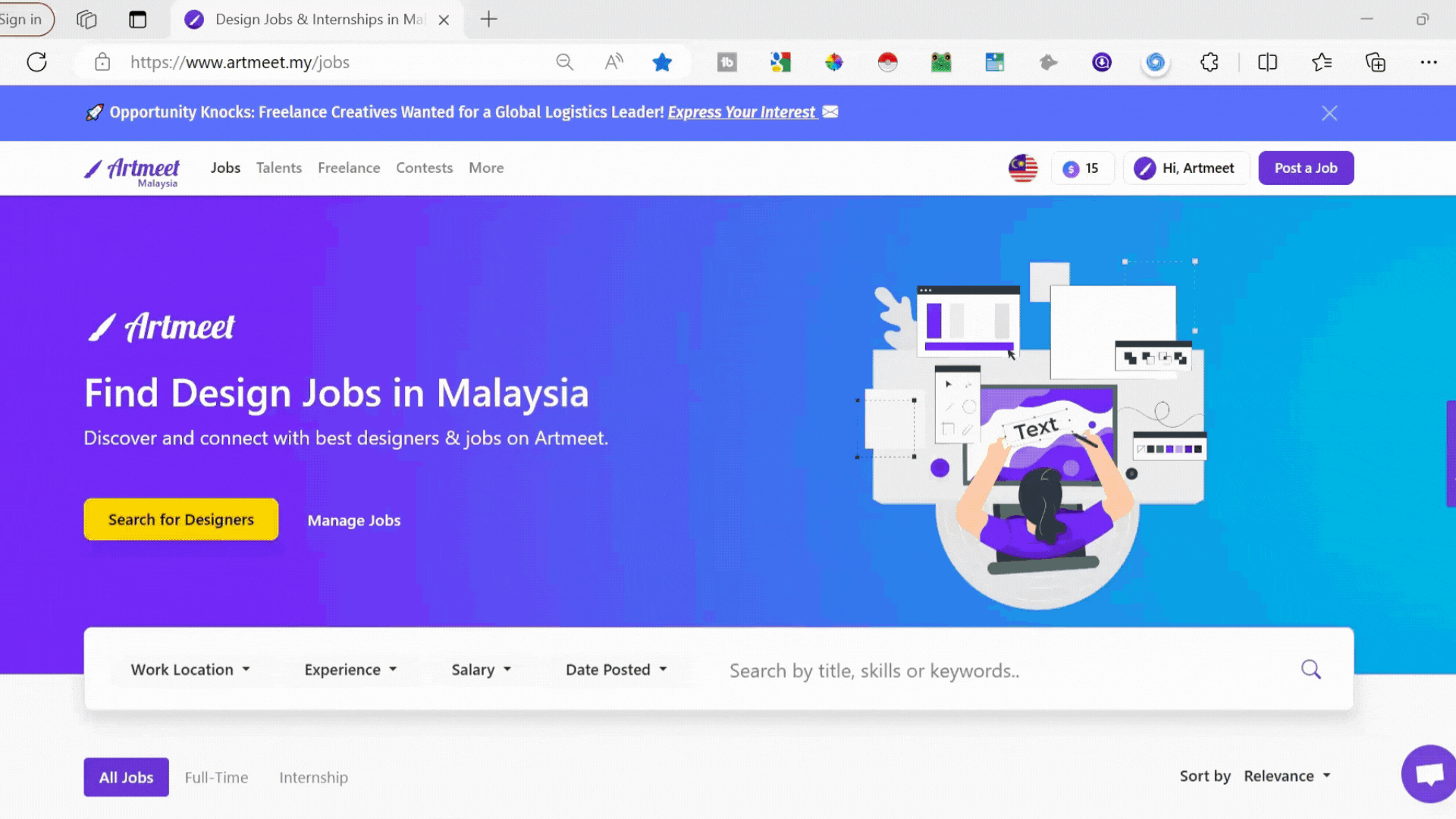This screenshot has width=1456, height=819.
Task: Open browser Settings and more menu
Action: [x=1429, y=62]
